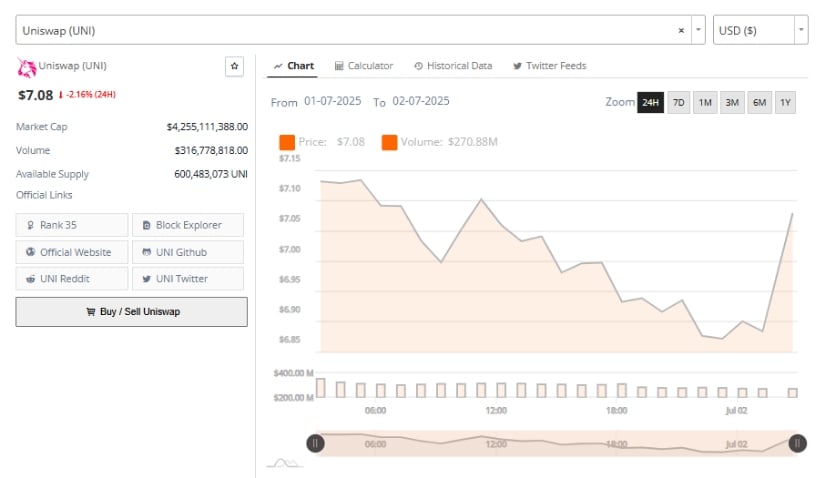Click the Buy / Sell Uniswap button

point(132,312)
